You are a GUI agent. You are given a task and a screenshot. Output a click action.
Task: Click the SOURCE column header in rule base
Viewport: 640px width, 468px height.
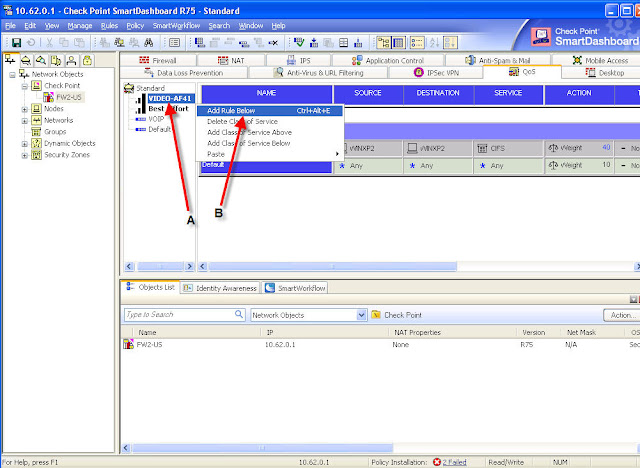368,93
